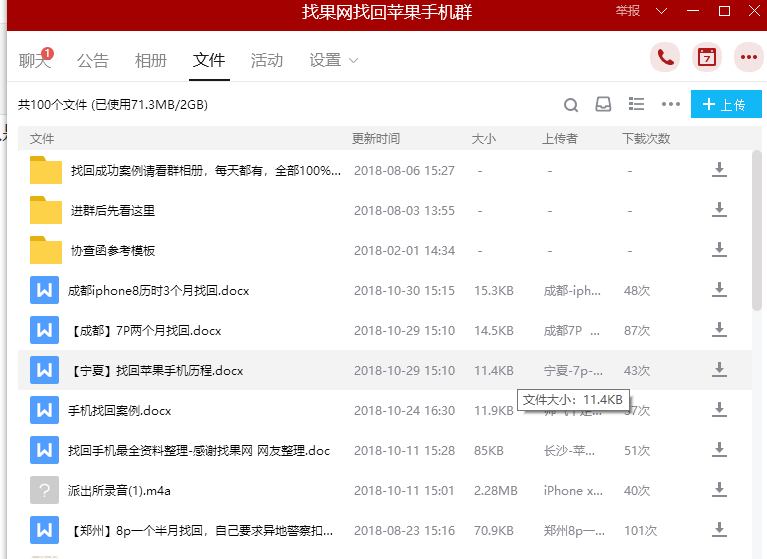Click the 48次 download count

pos(637,291)
